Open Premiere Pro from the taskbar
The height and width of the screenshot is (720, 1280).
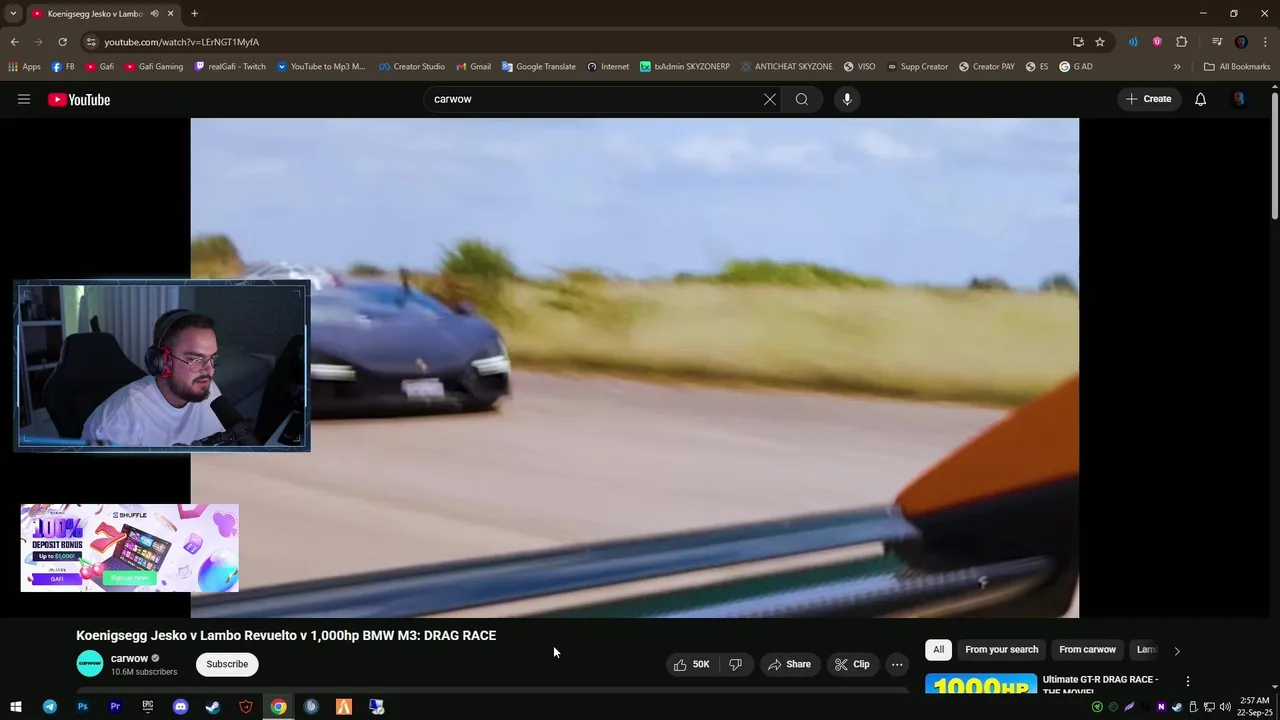(115, 707)
